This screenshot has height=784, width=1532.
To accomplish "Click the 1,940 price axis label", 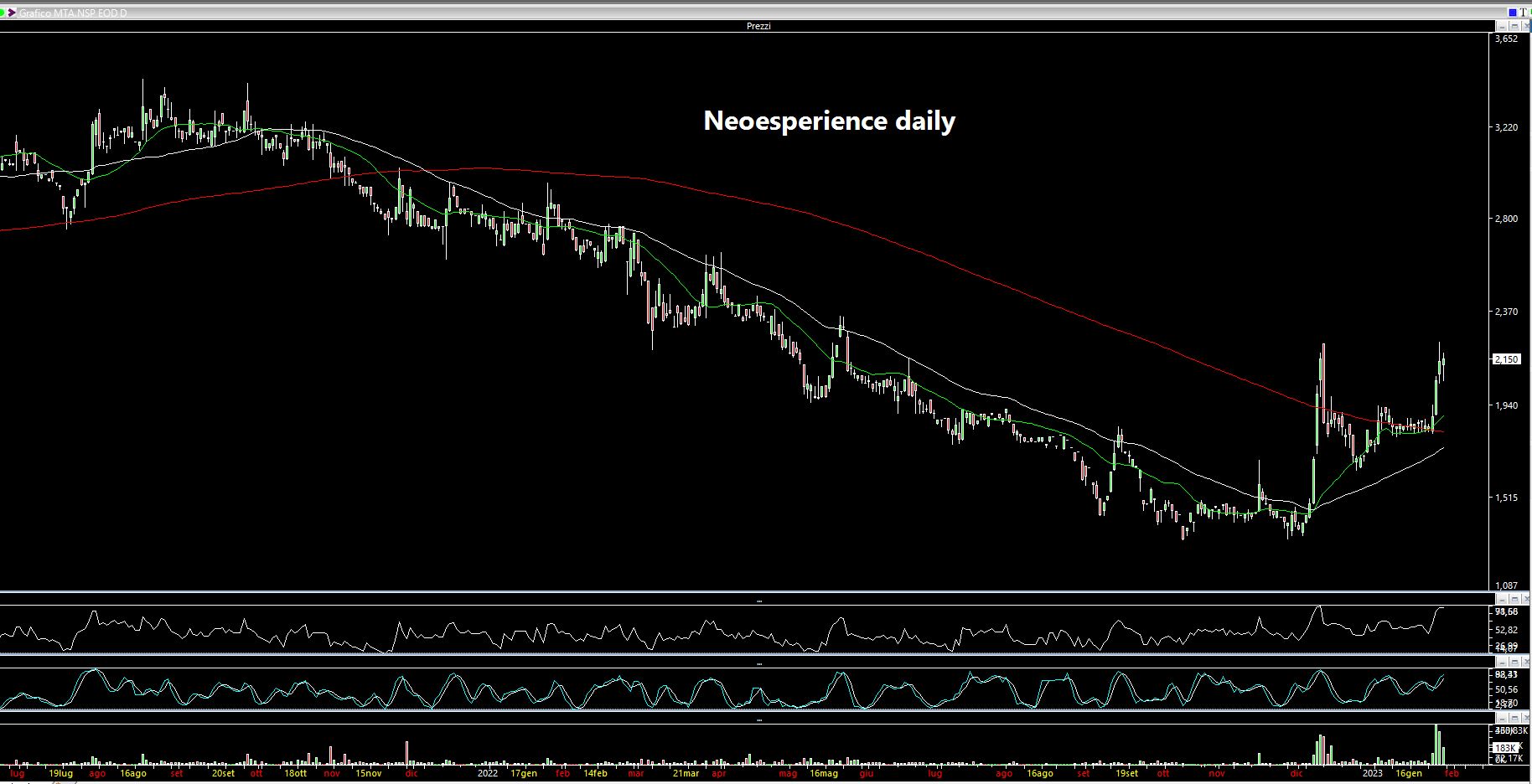I will 1506,405.
